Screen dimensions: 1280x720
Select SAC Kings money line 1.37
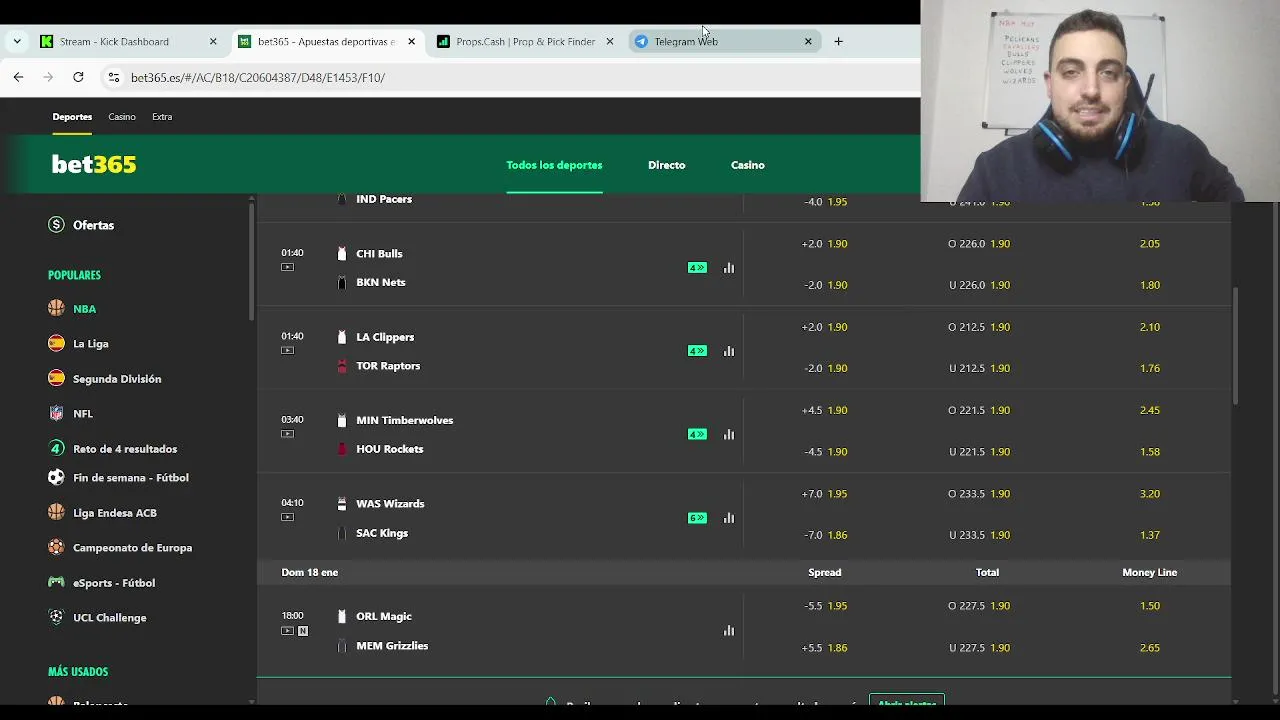pyautogui.click(x=1150, y=535)
